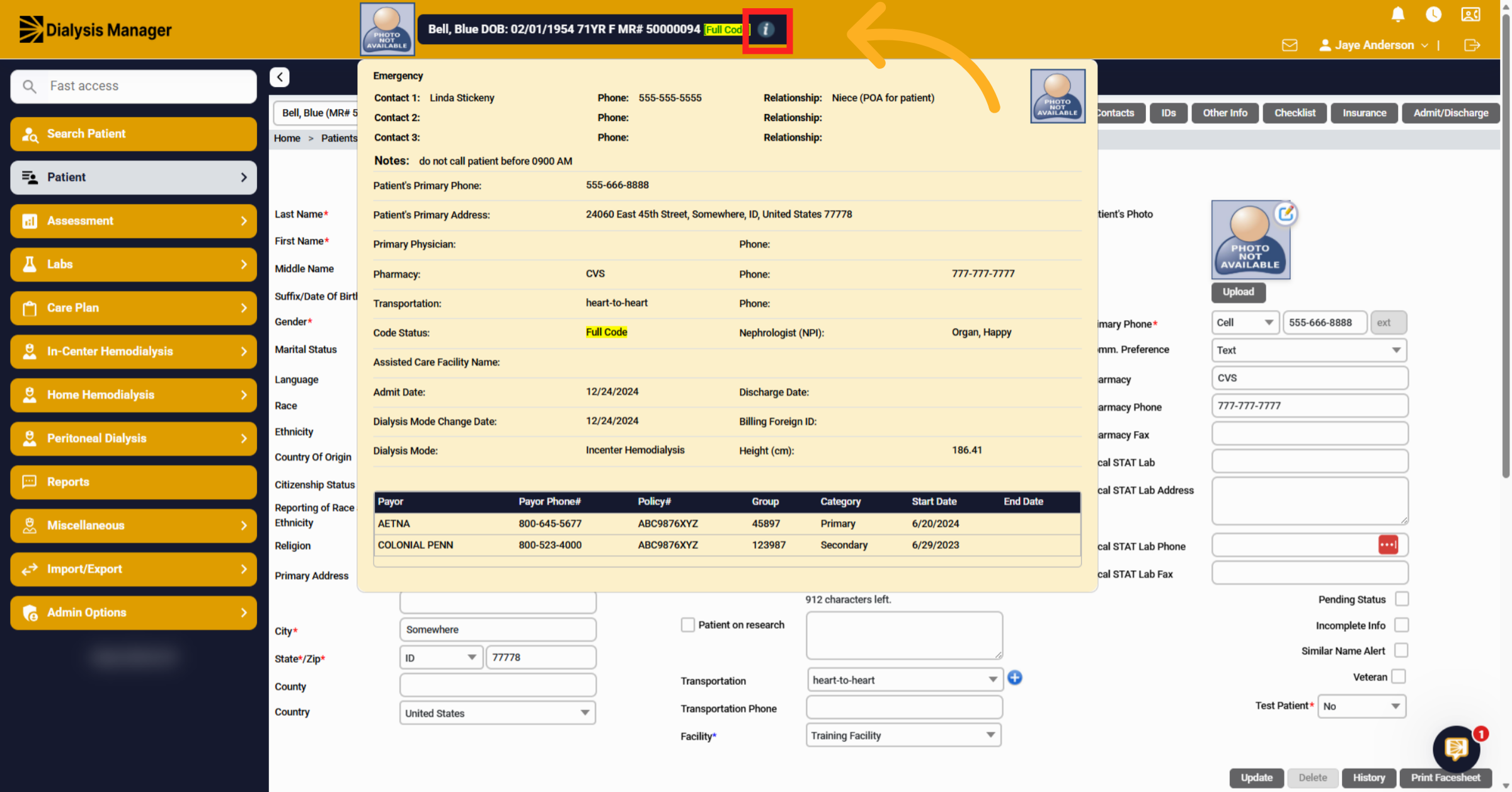Open the Country United States dropdown

coord(498,713)
